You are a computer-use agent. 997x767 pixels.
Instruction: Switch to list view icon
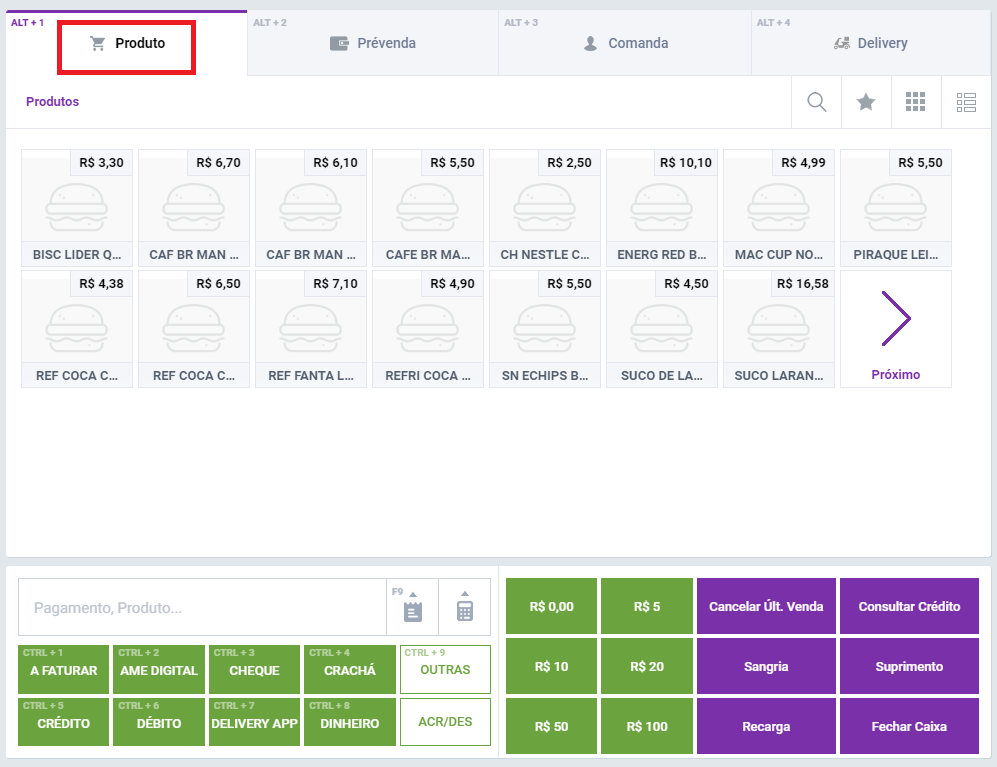coord(966,102)
